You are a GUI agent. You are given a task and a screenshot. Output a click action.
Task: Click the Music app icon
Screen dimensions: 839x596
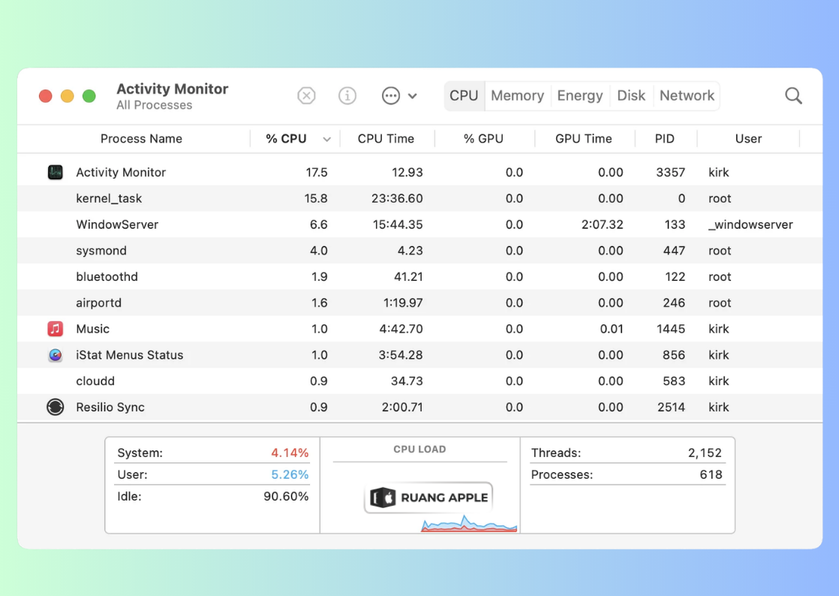tap(55, 329)
